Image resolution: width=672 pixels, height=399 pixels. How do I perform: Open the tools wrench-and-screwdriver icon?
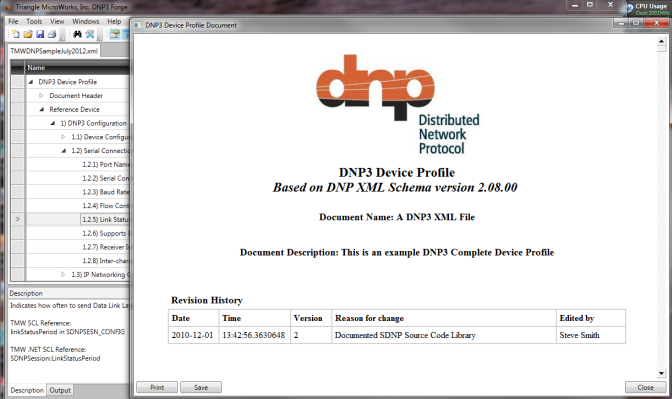click(x=90, y=34)
